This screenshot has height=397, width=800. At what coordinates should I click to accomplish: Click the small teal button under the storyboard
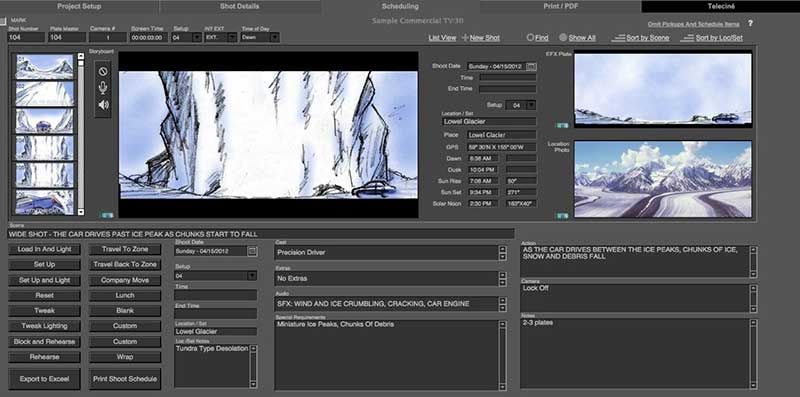pyautogui.click(x=107, y=215)
